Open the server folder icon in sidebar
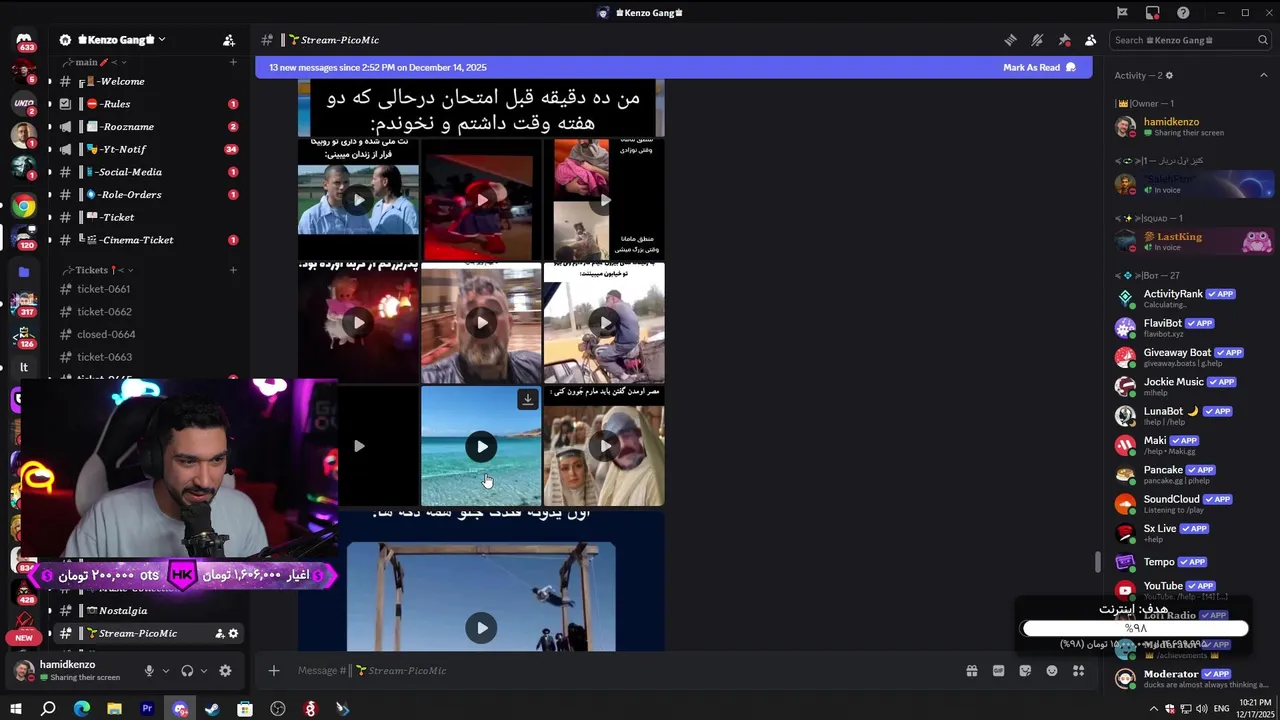The image size is (1280, 720). point(24,271)
